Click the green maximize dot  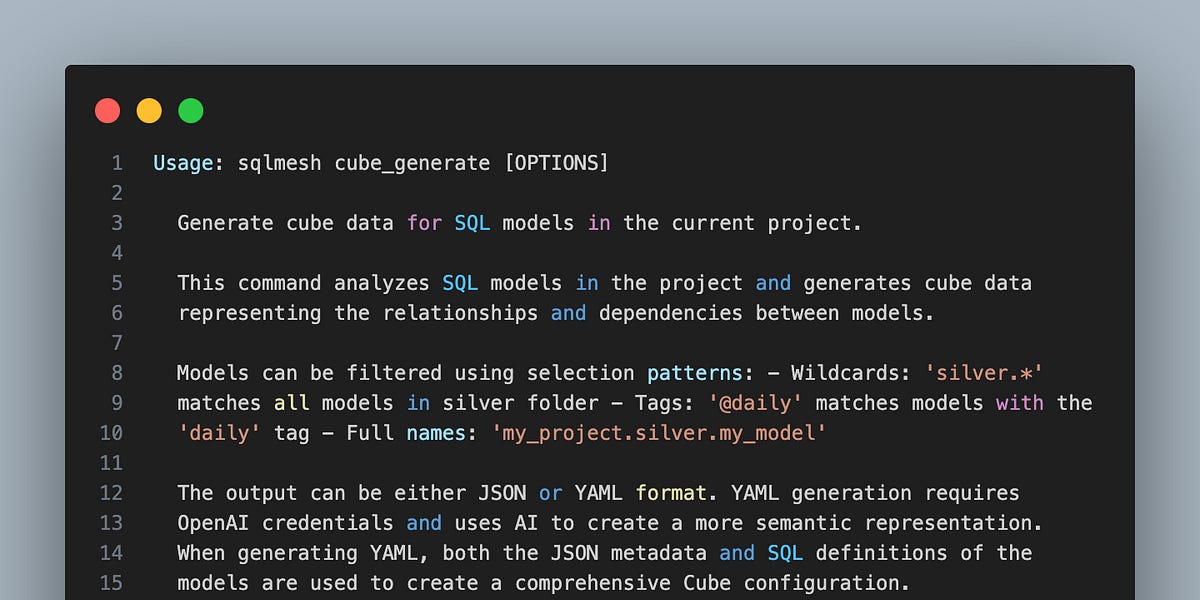click(x=191, y=111)
